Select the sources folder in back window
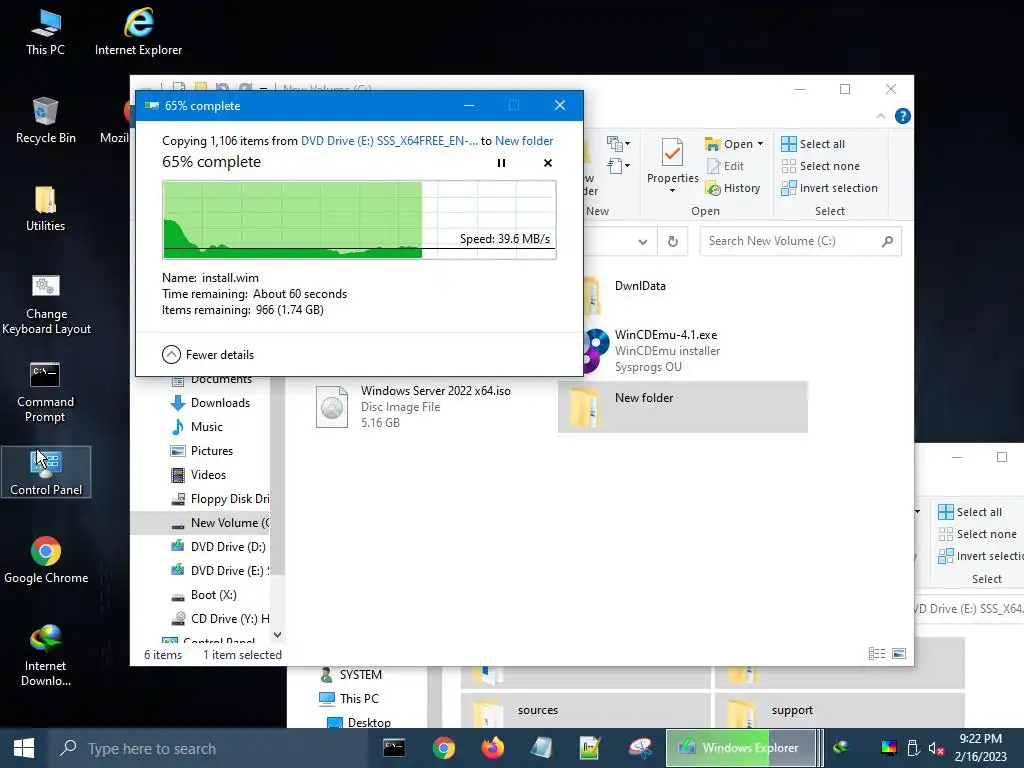Viewport: 1024px width, 768px height. [585, 711]
